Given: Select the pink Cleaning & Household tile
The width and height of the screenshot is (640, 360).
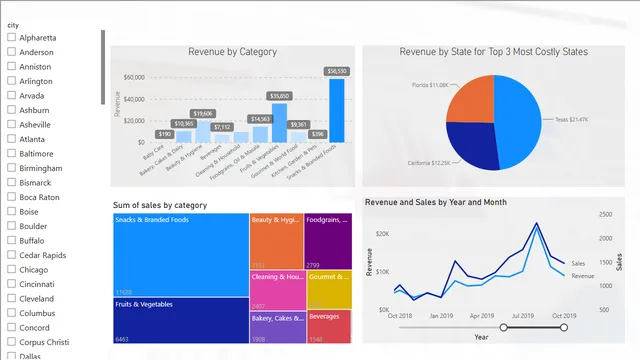Looking at the screenshot, I should tap(278, 290).
